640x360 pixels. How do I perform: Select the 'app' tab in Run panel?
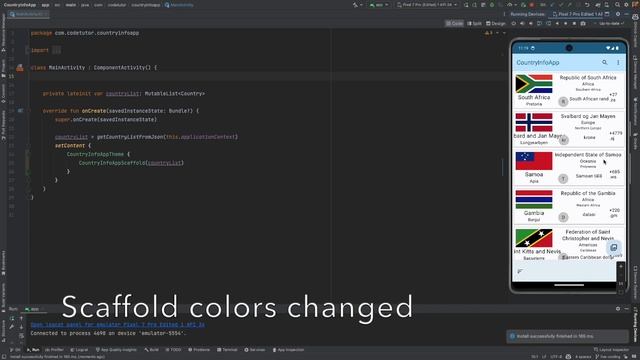click(32, 309)
